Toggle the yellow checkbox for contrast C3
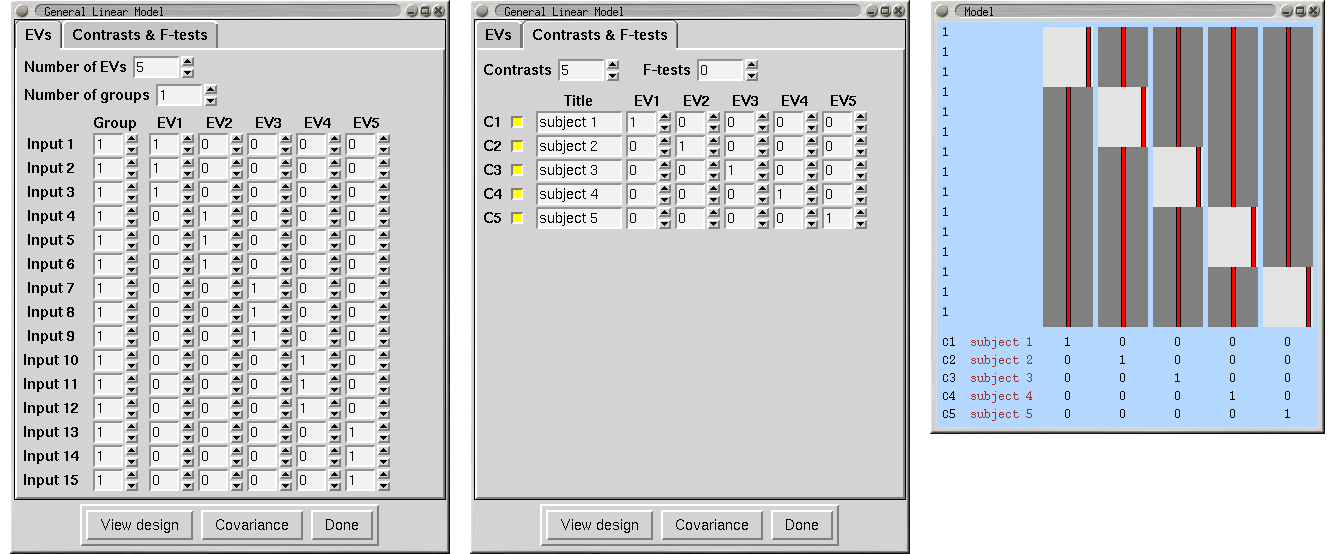 click(x=517, y=170)
